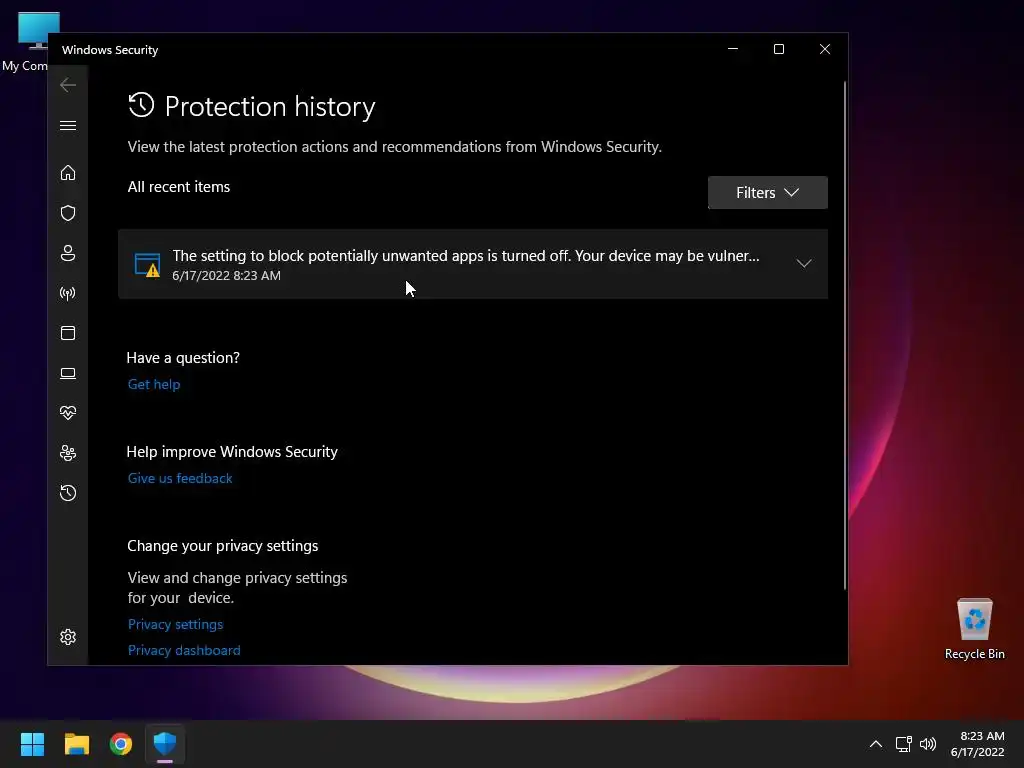This screenshot has width=1024, height=768.
Task: Open the Privacy settings link
Action: pyautogui.click(x=176, y=624)
